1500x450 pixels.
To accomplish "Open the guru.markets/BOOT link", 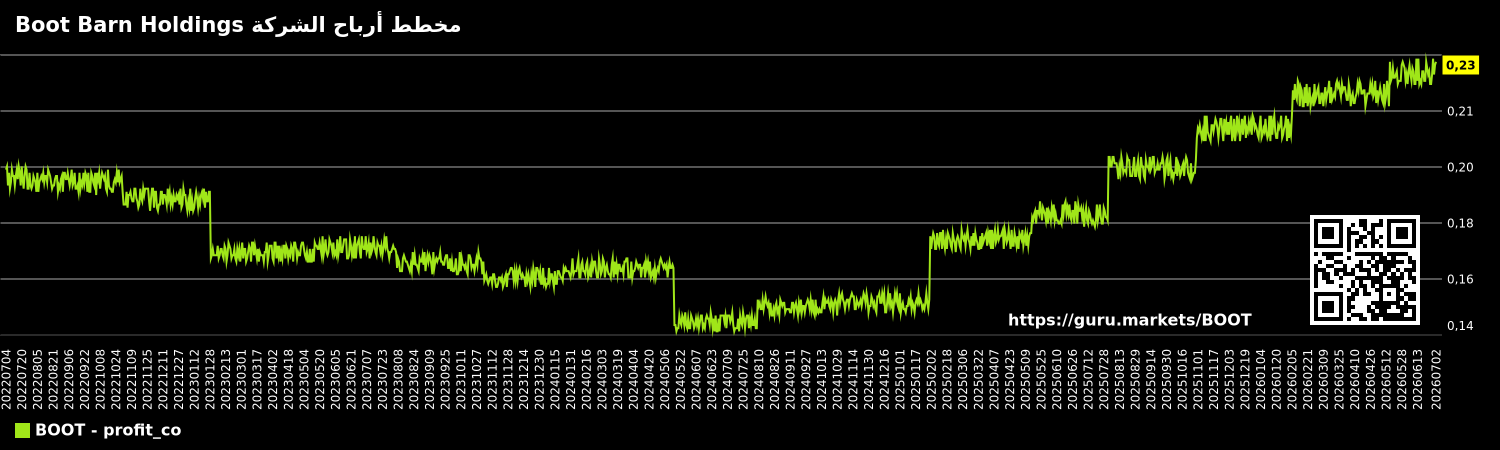I will point(1129,321).
